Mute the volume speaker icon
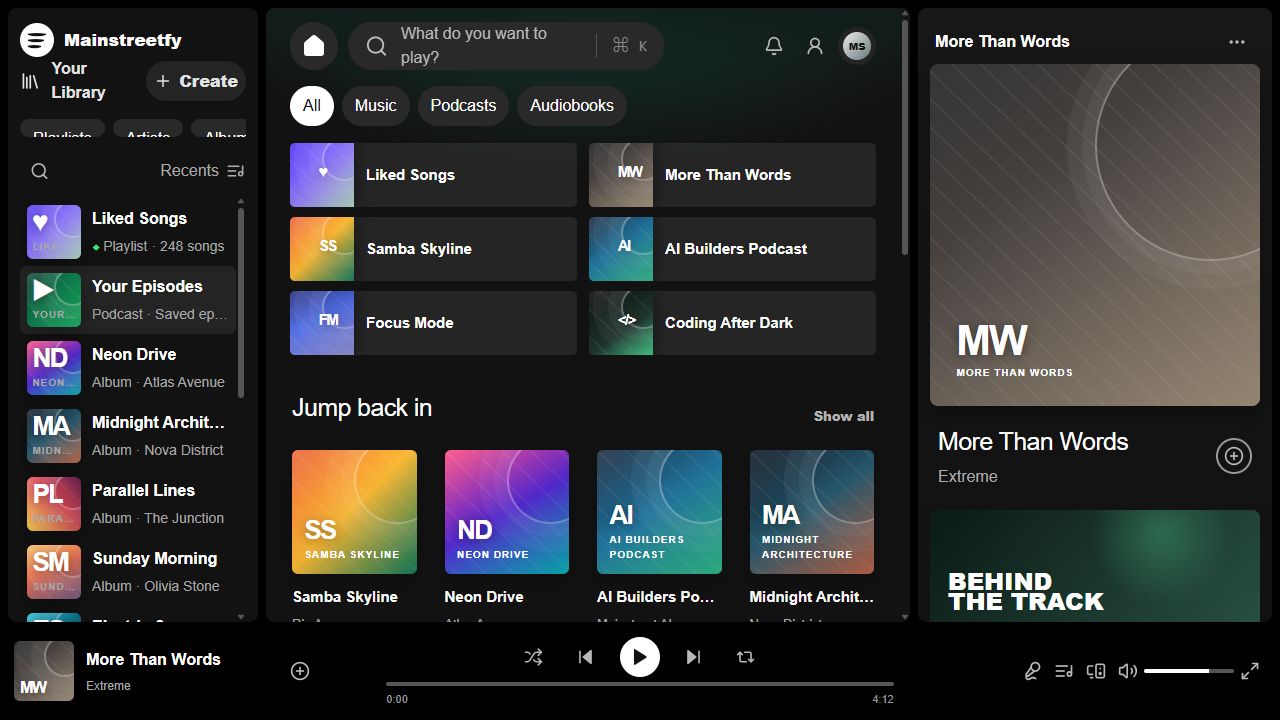1280x720 pixels. point(1128,671)
